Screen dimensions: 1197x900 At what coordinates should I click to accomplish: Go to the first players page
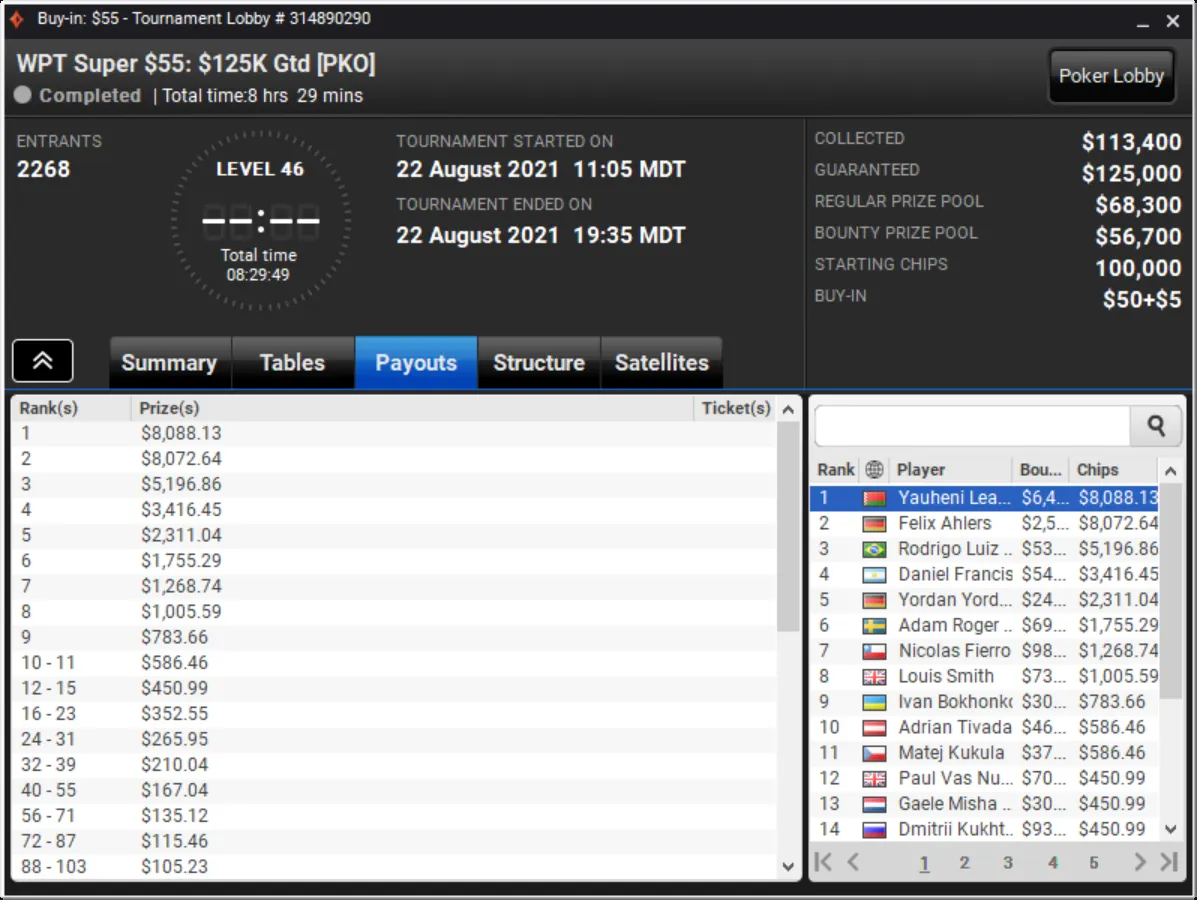coord(824,862)
